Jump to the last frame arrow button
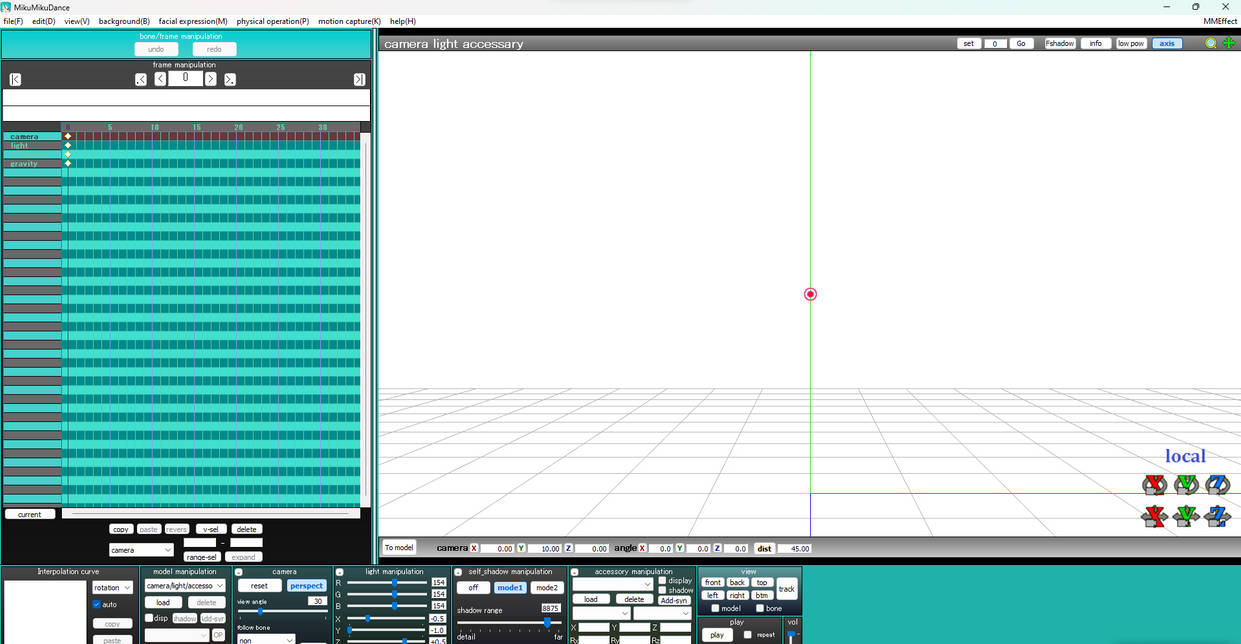 point(359,80)
